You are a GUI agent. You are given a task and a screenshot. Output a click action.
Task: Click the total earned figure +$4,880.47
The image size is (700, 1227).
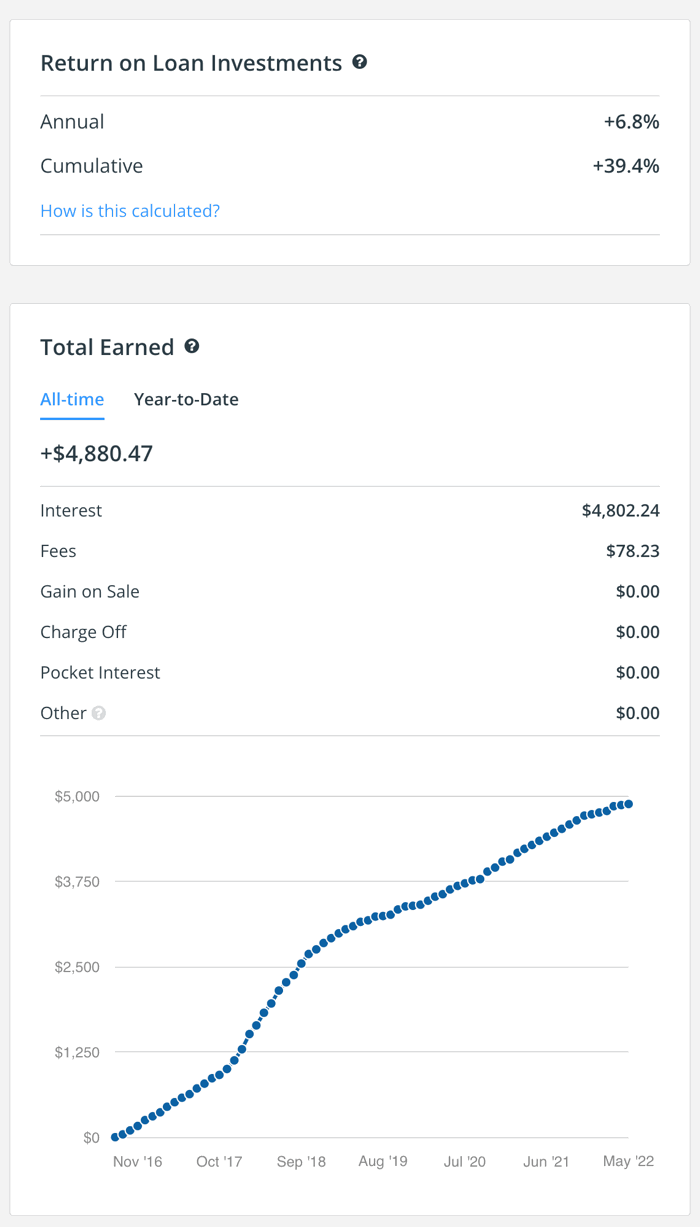[96, 453]
